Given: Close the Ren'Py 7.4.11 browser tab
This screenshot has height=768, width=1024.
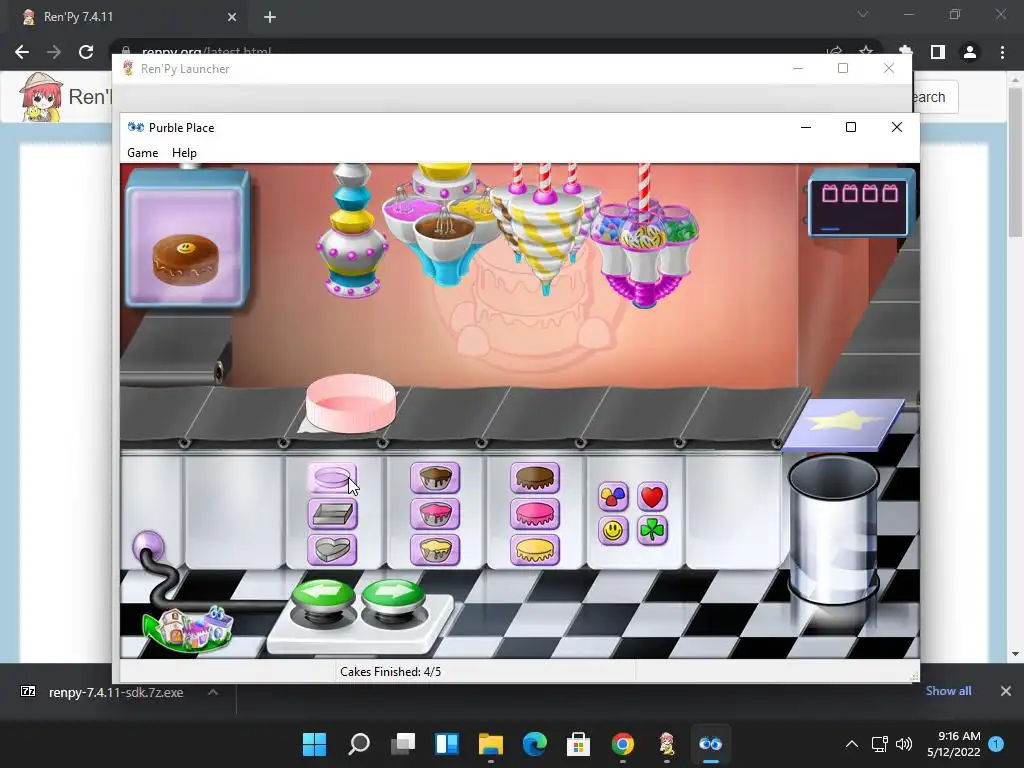Looking at the screenshot, I should coord(232,17).
